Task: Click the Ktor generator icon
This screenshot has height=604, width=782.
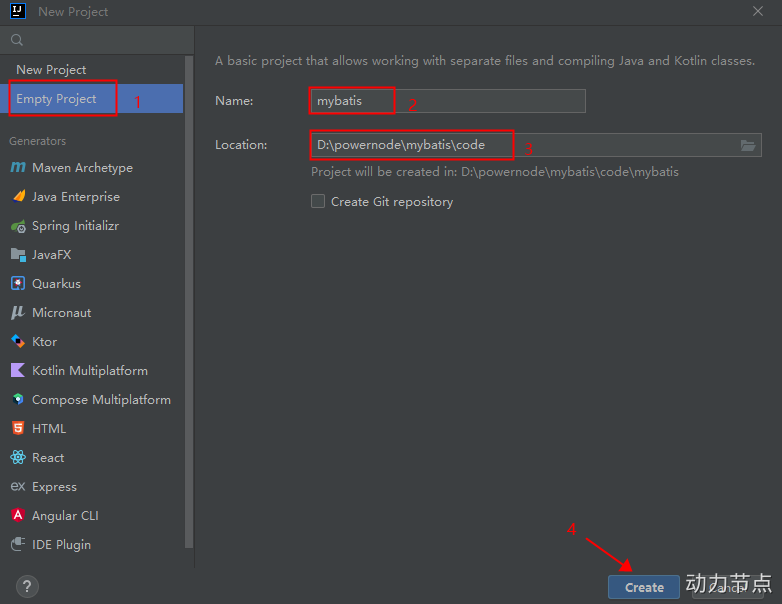Action: 18,342
